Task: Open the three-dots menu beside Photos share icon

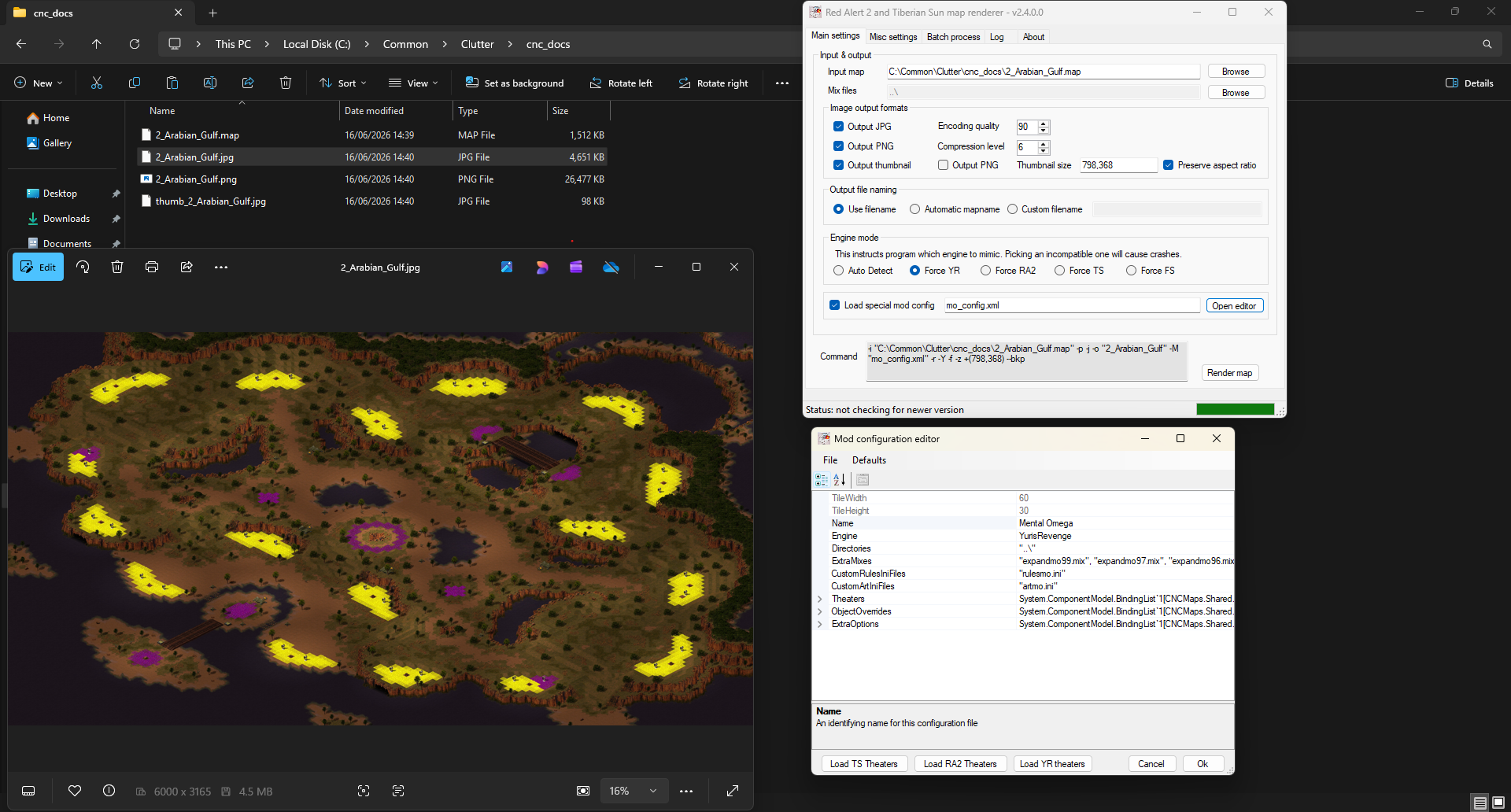Action: tap(221, 268)
